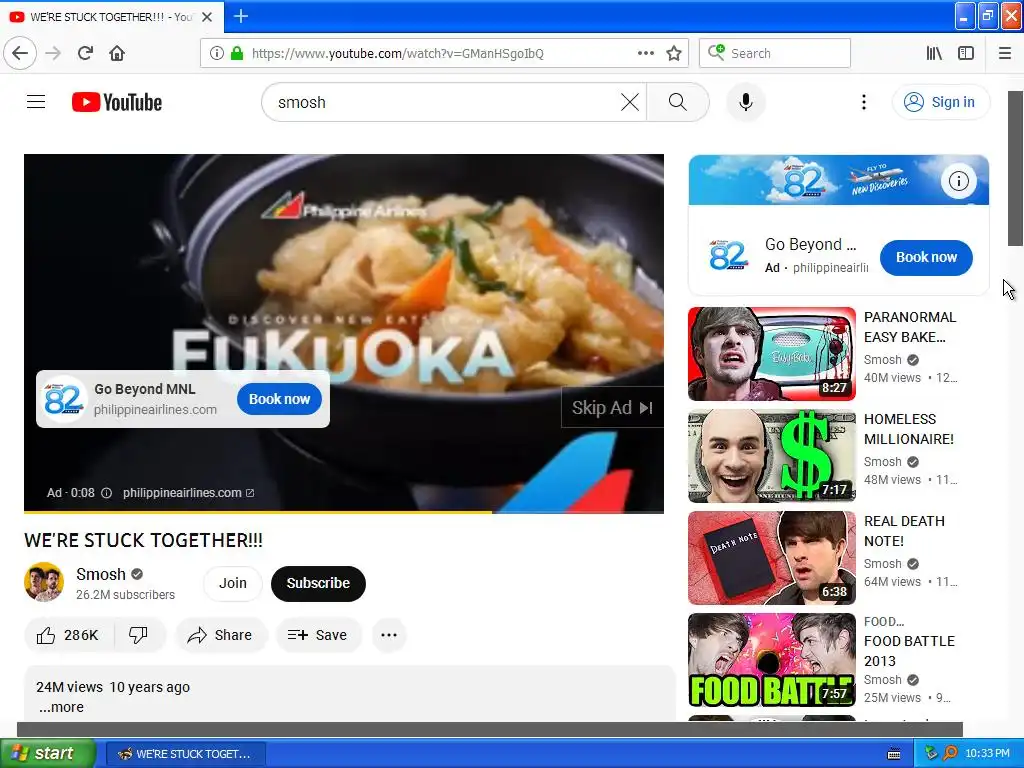Select the WE'RE STUCK TOGET taskbar button
1024x768 pixels.
pos(186,754)
